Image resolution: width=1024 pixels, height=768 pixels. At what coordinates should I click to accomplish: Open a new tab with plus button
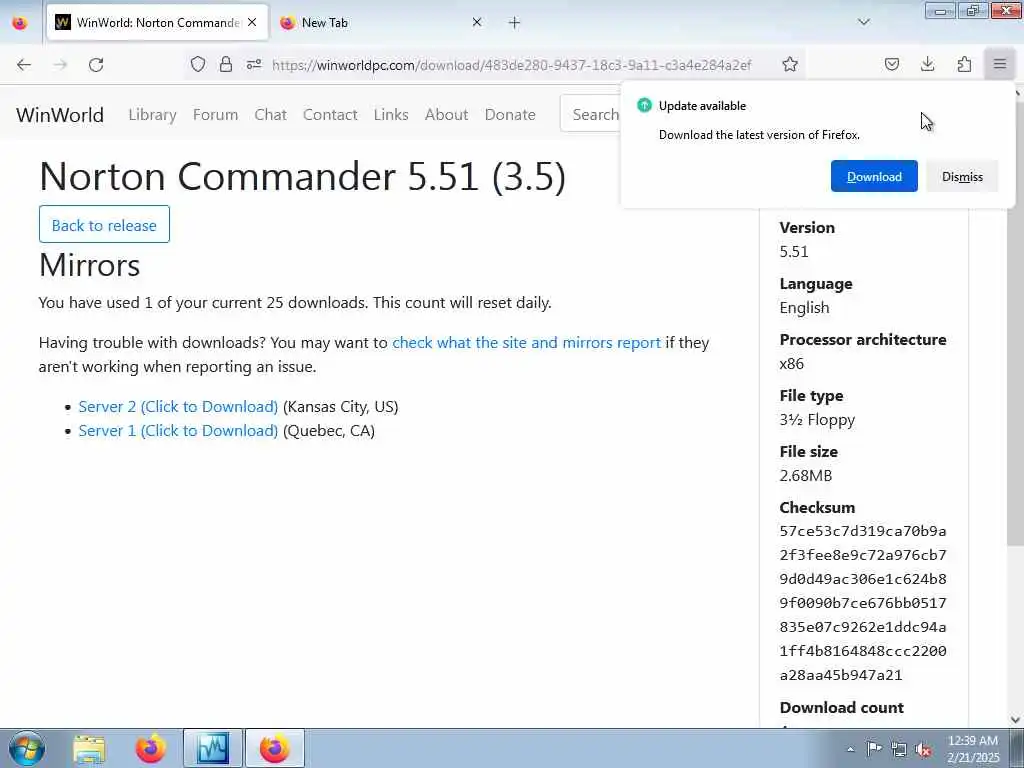click(515, 23)
